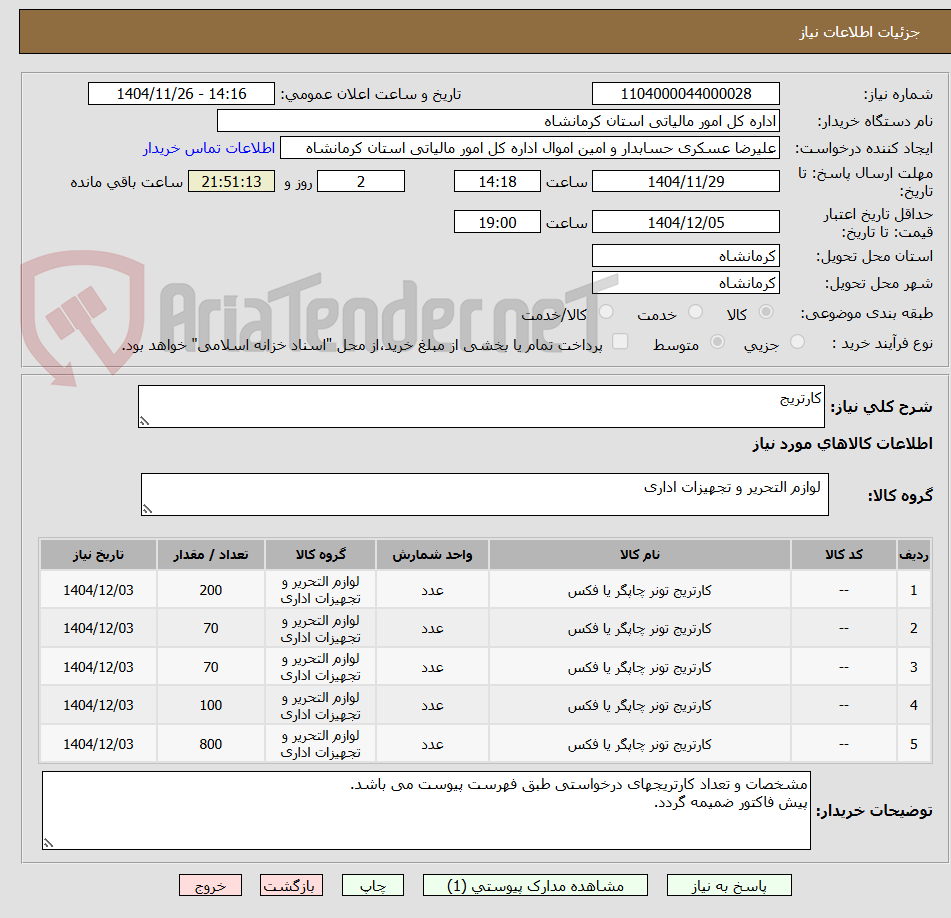Click quantity 800 in row 5

210,744
